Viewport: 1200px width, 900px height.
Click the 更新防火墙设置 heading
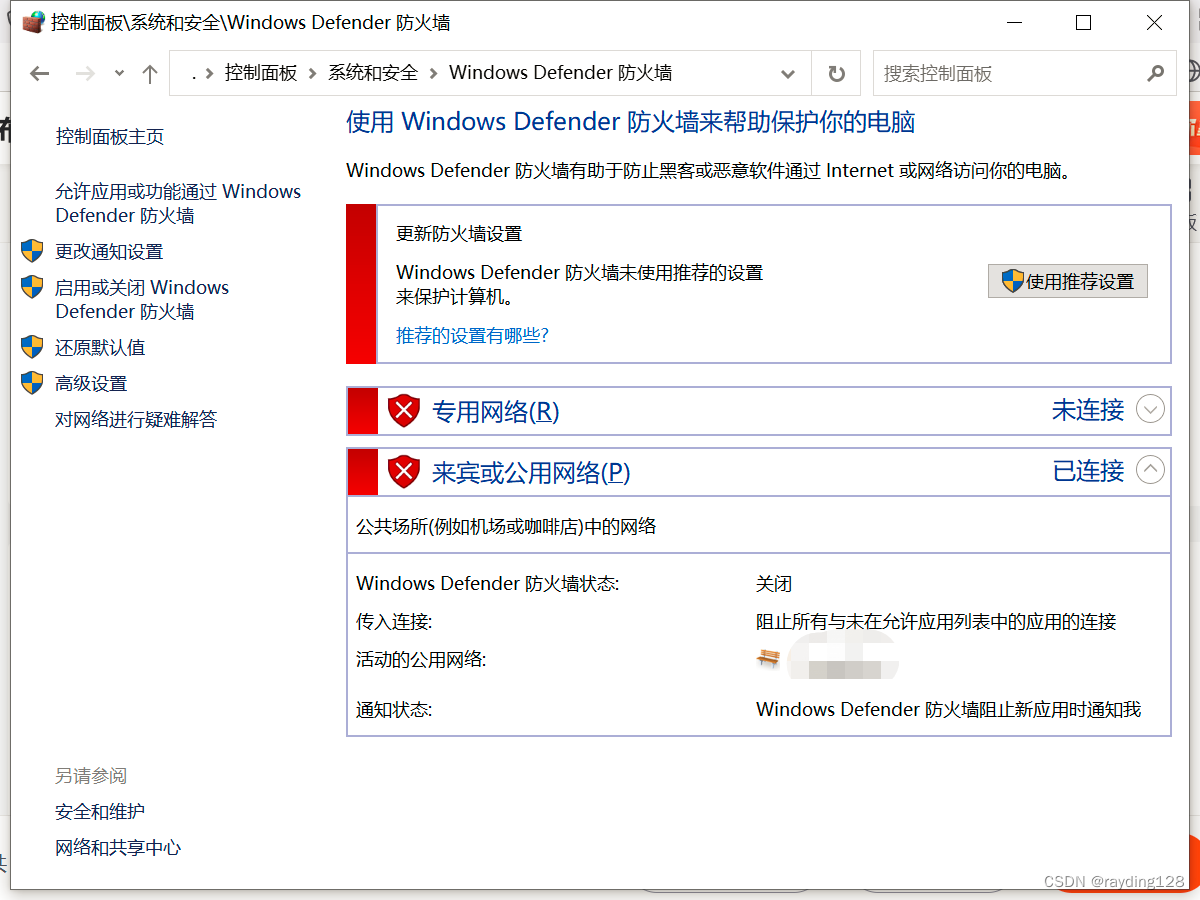pos(459,234)
